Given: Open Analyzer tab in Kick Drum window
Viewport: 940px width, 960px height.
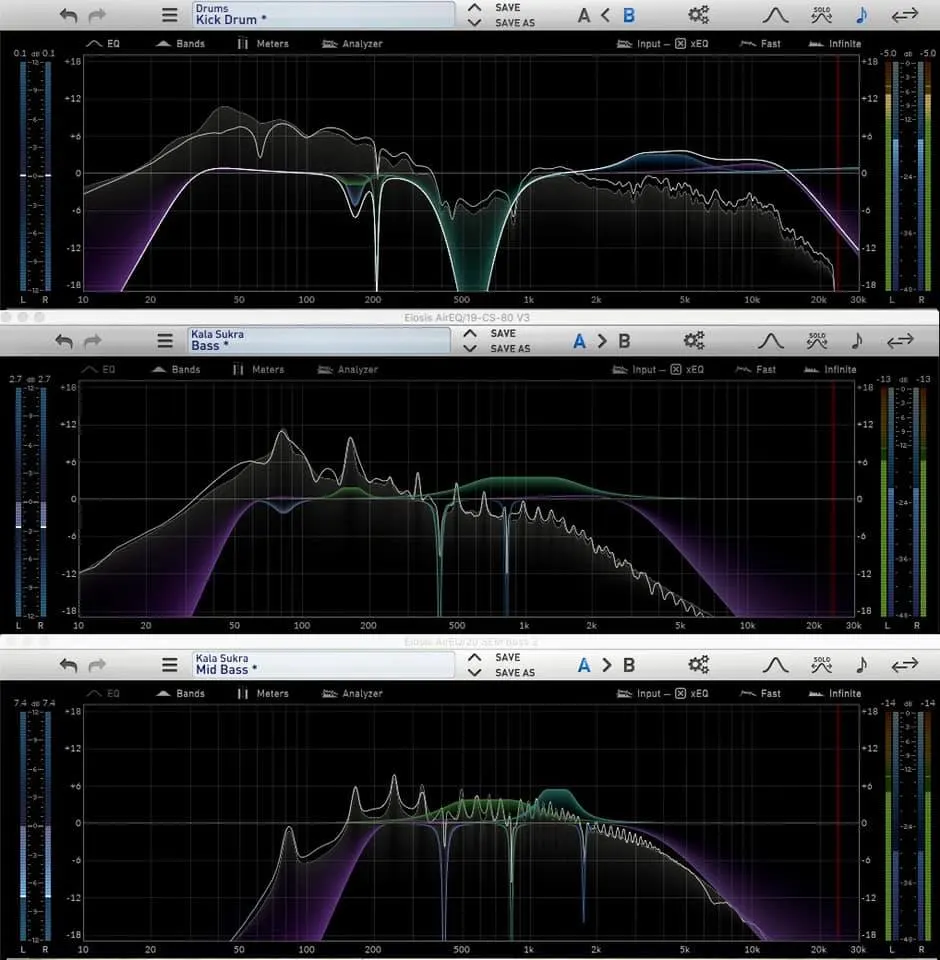Looking at the screenshot, I should pos(352,43).
